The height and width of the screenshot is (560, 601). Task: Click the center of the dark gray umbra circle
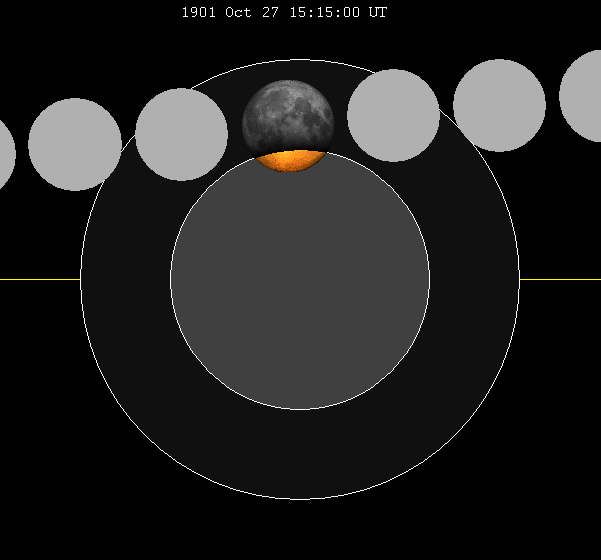[300, 280]
